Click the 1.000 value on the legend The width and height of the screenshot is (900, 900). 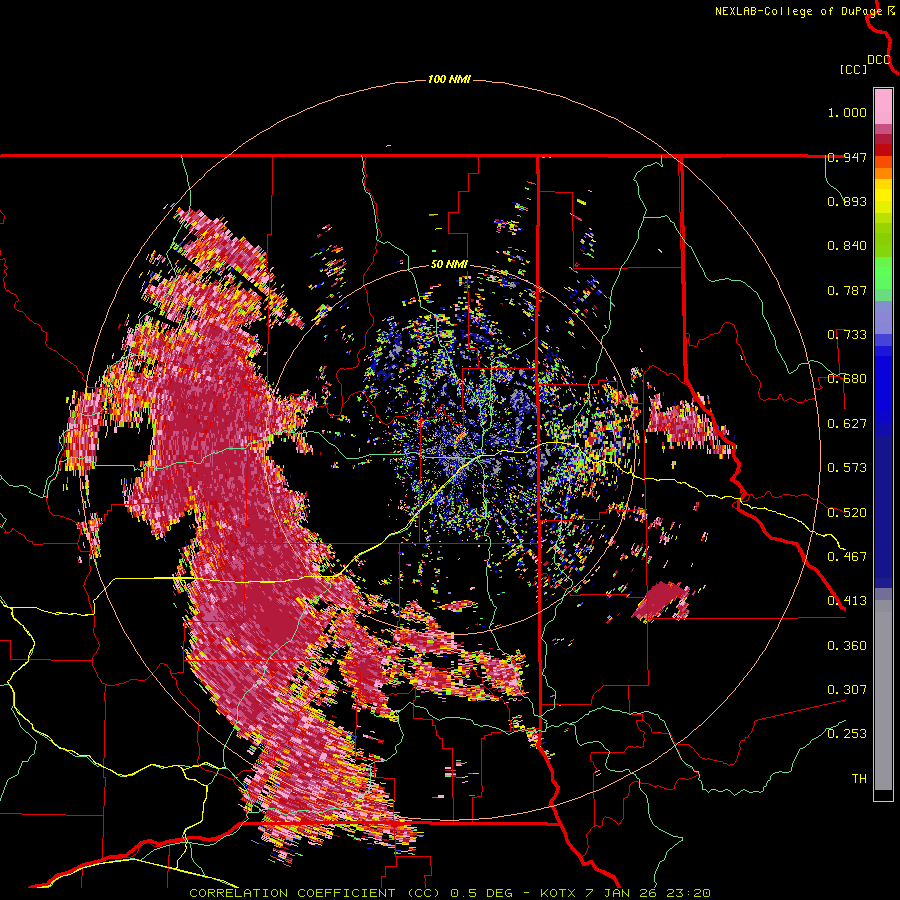[847, 112]
